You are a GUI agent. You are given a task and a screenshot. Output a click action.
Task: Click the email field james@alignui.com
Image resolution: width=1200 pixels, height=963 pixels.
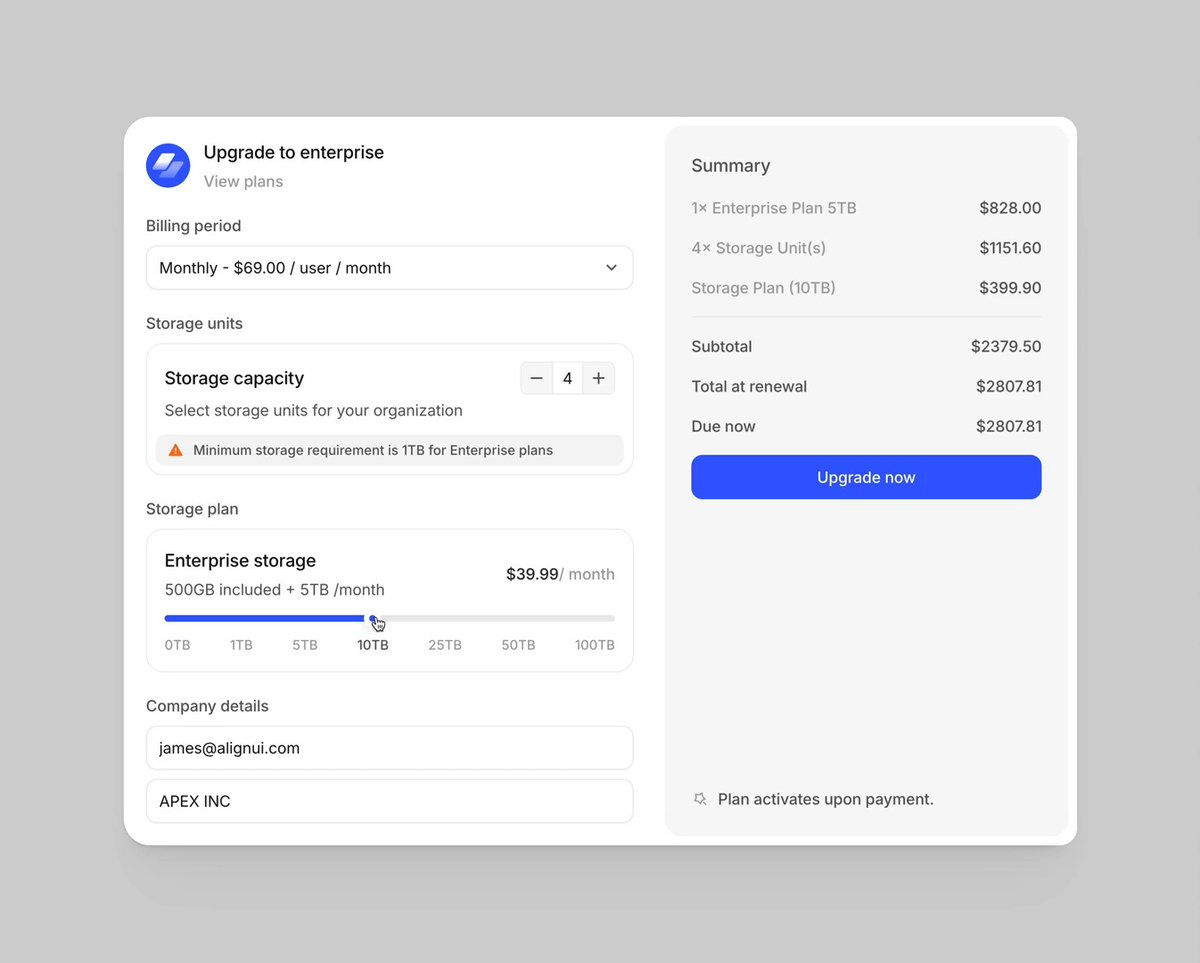390,748
